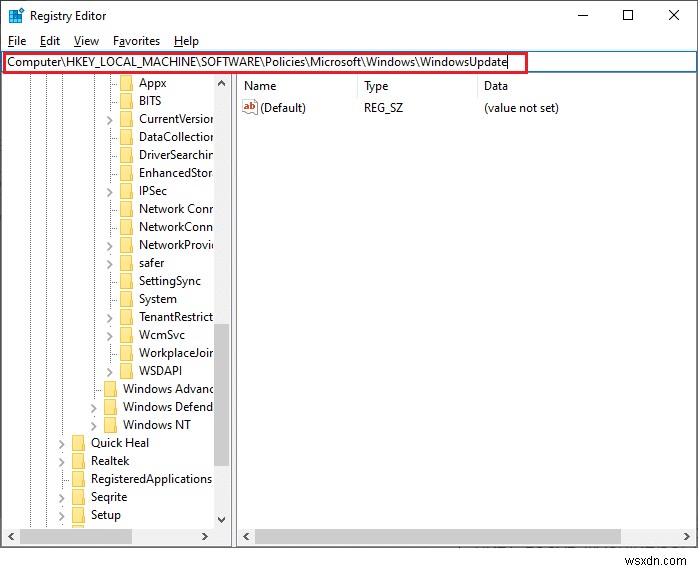
Task: Select the WcmSvc folder icon
Action: [x=126, y=335]
